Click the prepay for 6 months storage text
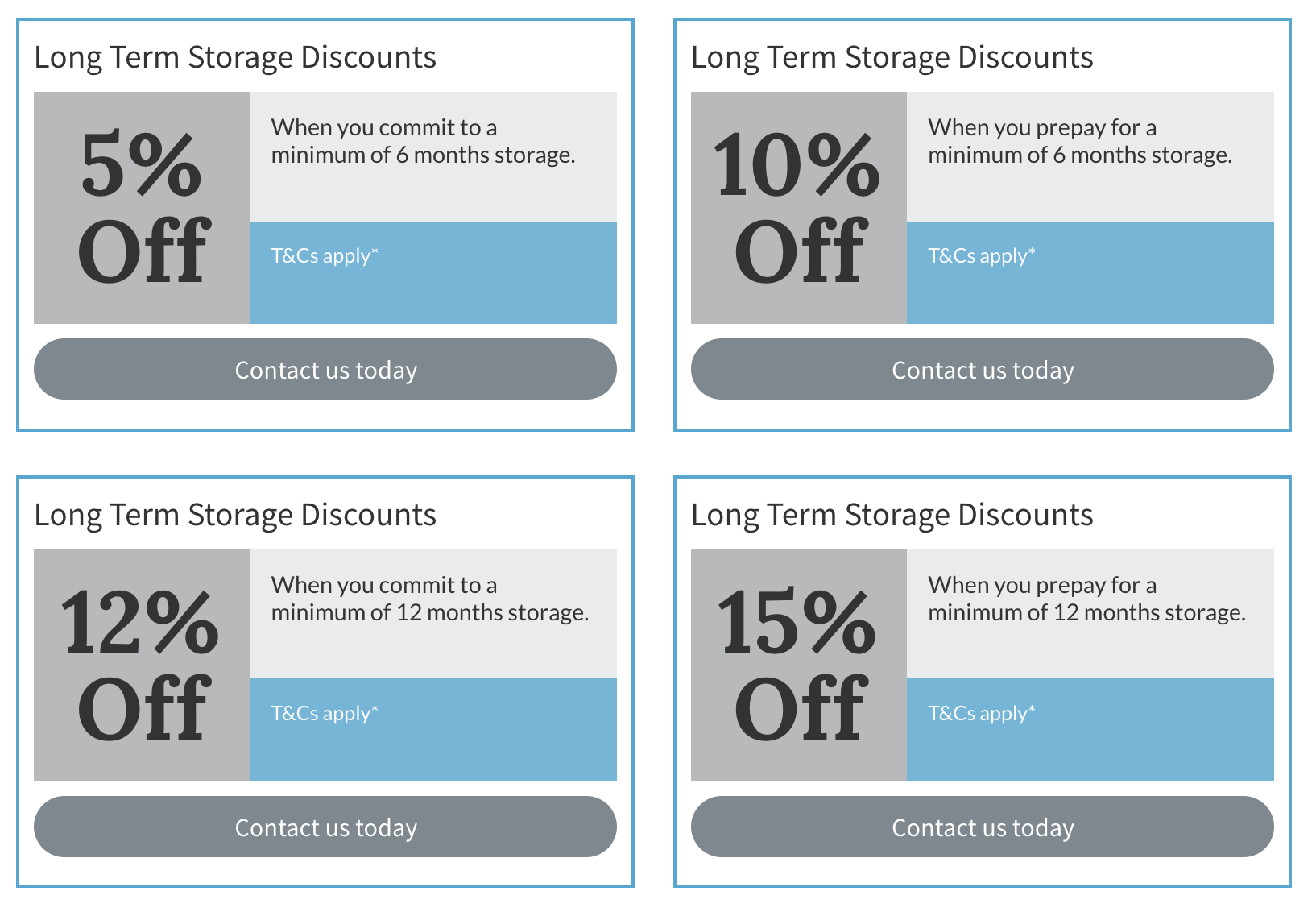Viewport: 1316px width, 912px height. 1080,141
